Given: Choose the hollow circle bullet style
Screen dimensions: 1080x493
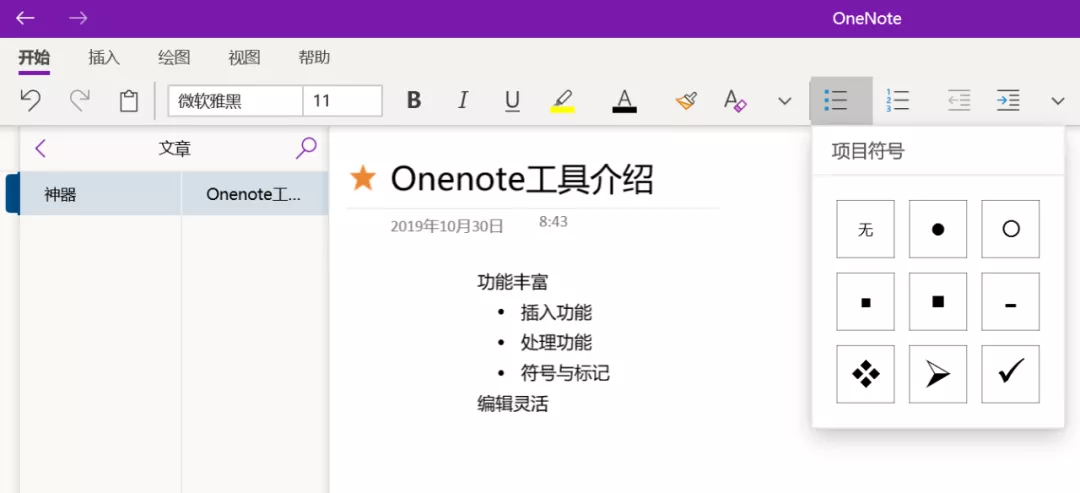Looking at the screenshot, I should point(1010,229).
